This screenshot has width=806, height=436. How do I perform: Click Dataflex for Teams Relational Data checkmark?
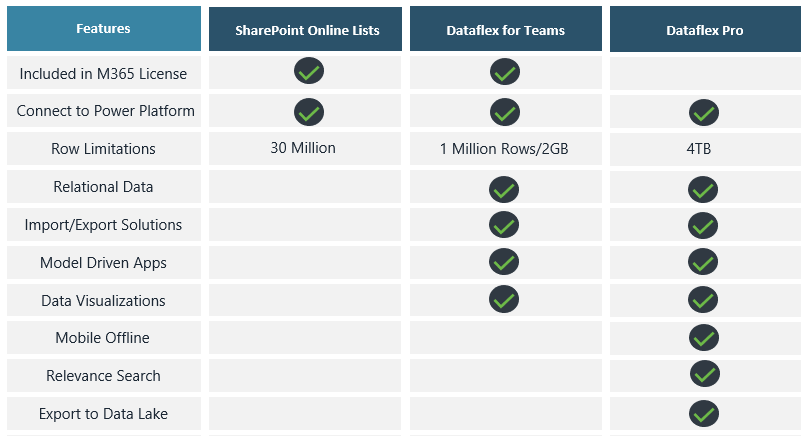(x=504, y=187)
